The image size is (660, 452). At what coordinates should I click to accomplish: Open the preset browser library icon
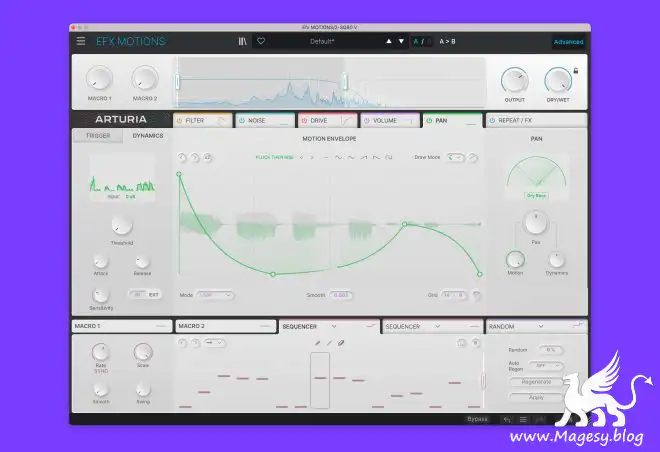click(243, 41)
